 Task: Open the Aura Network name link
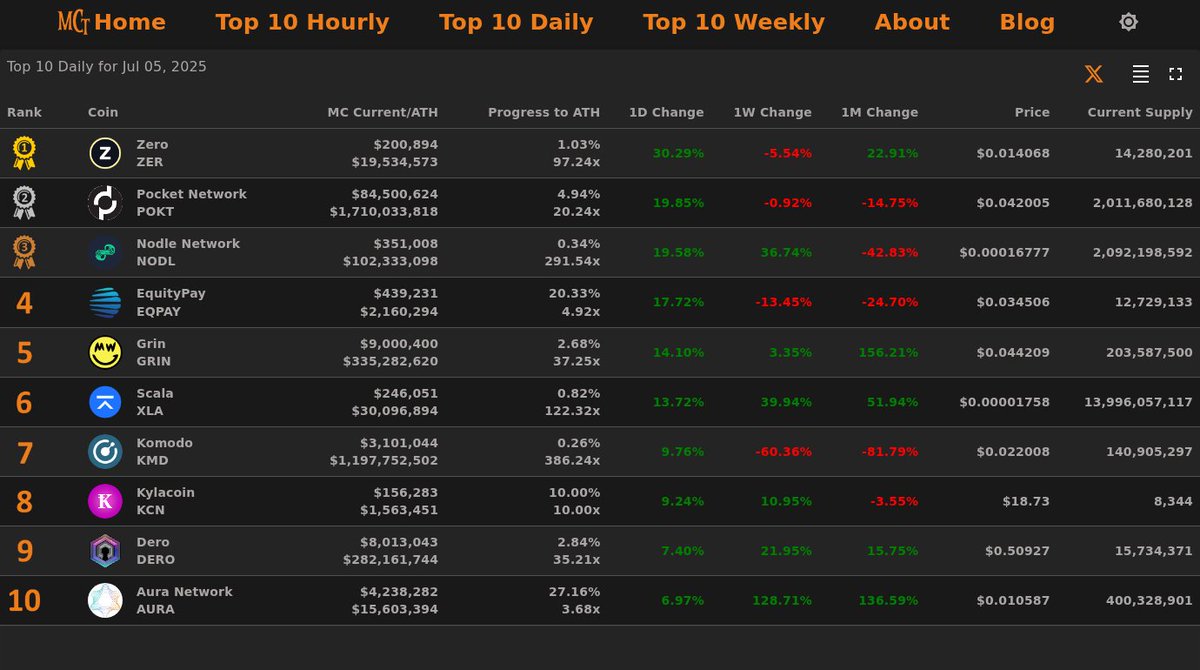(184, 592)
